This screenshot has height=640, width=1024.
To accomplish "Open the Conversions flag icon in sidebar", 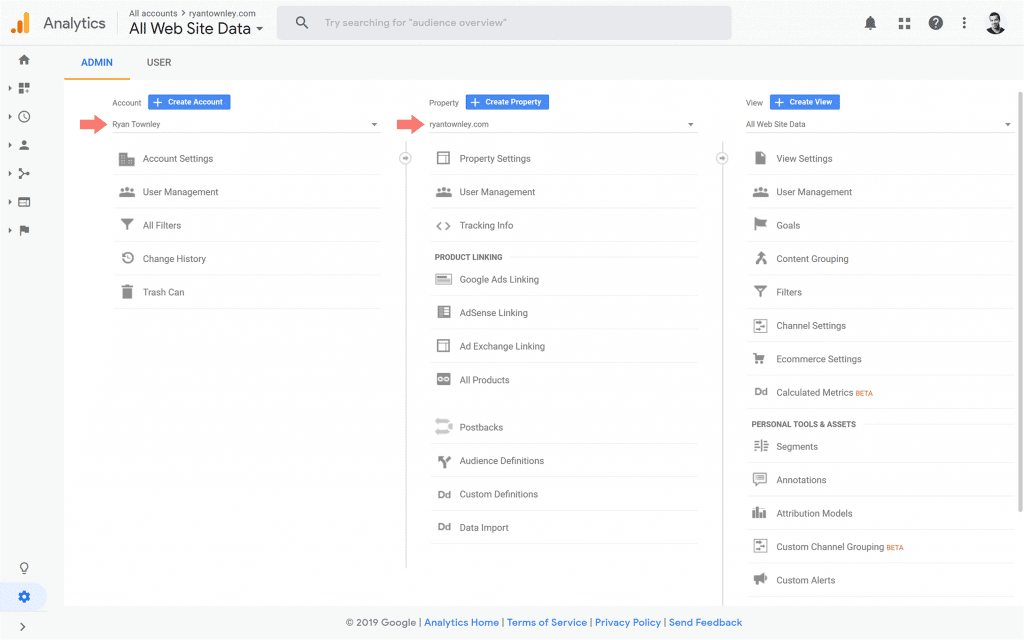I will click(24, 231).
